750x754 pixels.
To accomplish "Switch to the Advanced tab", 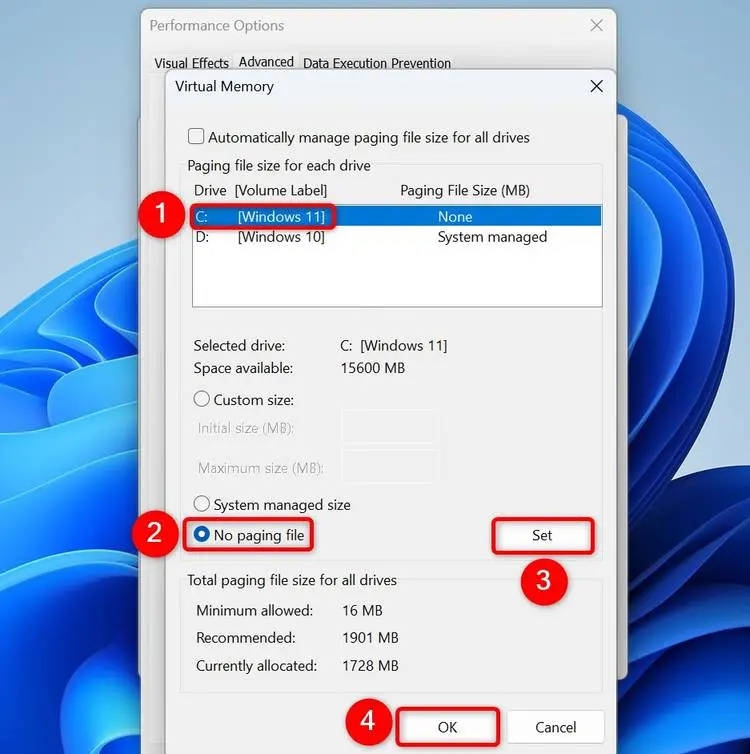I will [266, 62].
